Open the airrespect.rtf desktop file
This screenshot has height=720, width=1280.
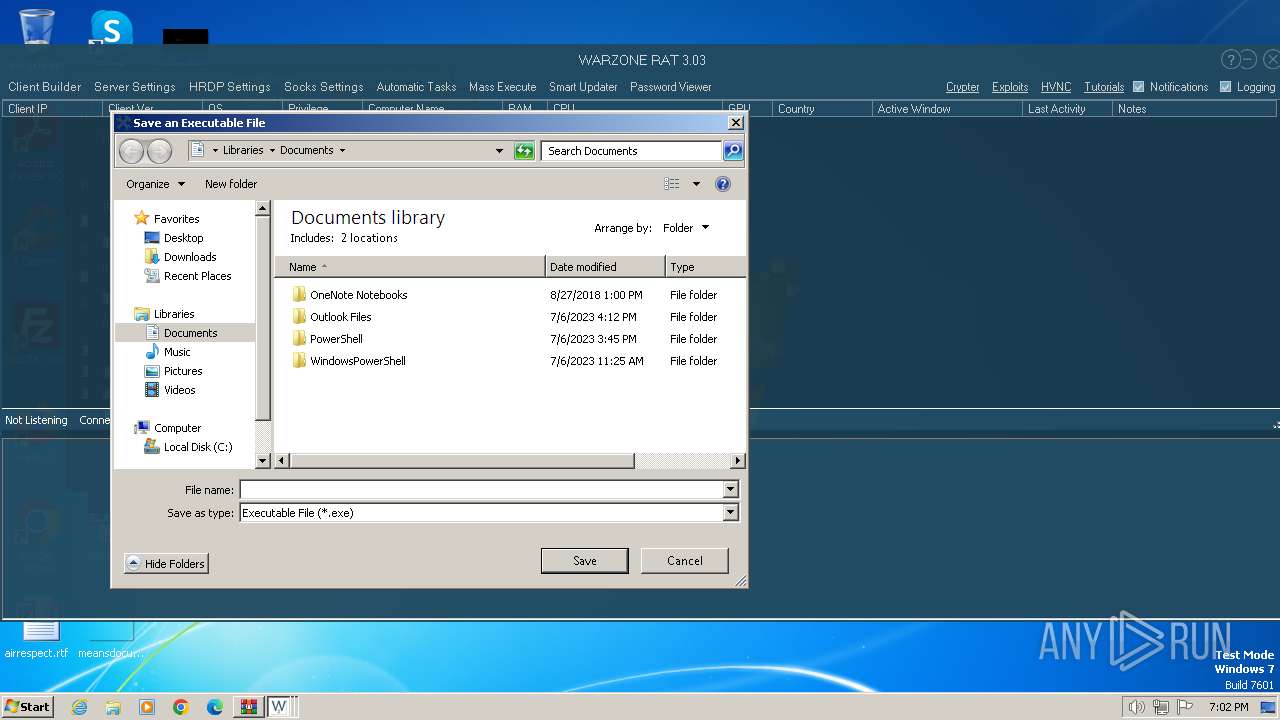(x=37, y=639)
